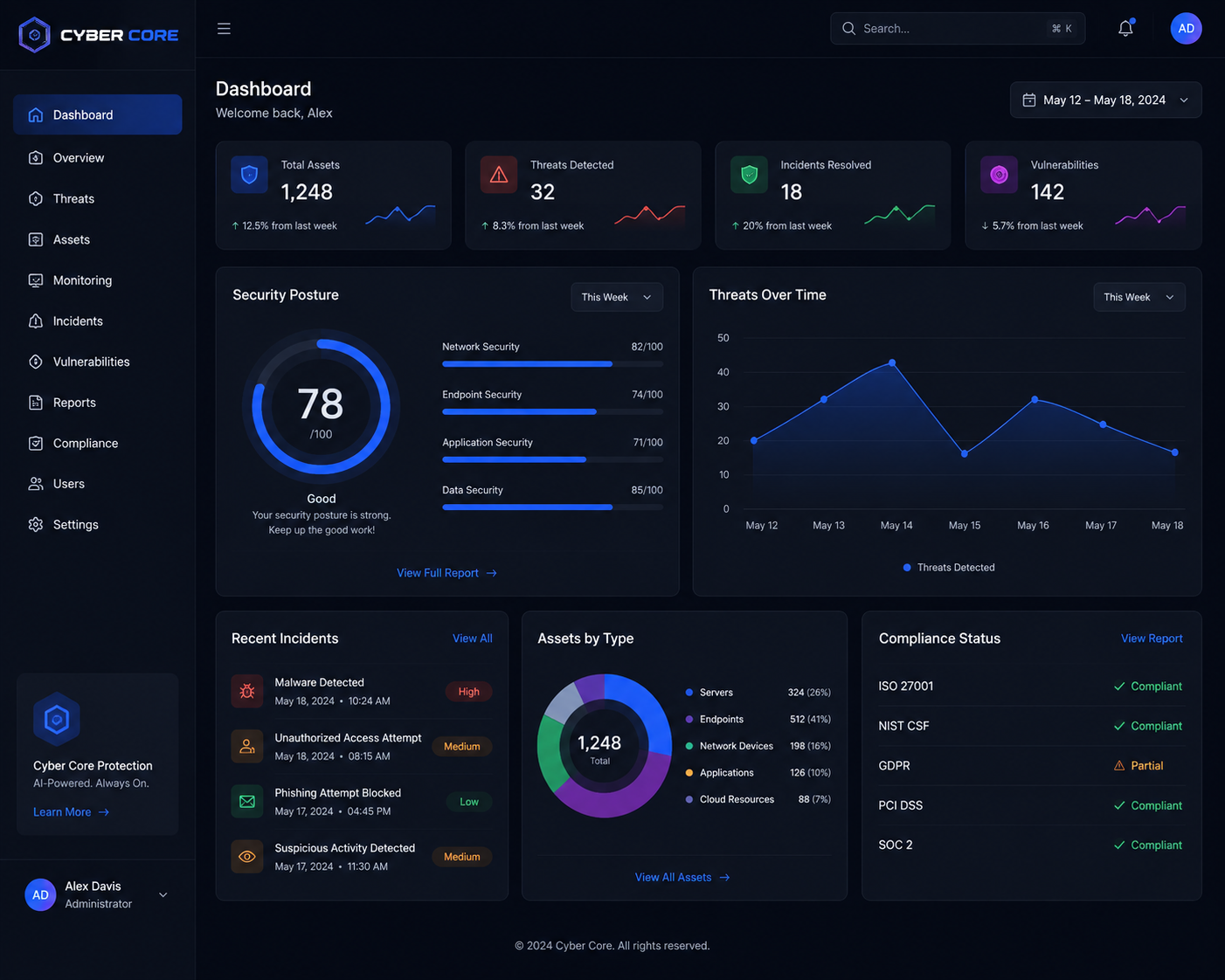Viewport: 1225px width, 980px height.
Task: Click the magnifier icon in search bar
Action: coord(848,29)
